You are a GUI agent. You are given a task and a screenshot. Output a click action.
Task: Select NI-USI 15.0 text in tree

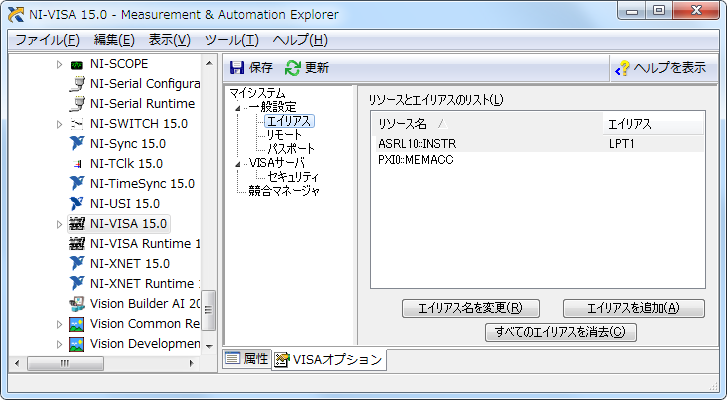pyautogui.click(x=125, y=204)
